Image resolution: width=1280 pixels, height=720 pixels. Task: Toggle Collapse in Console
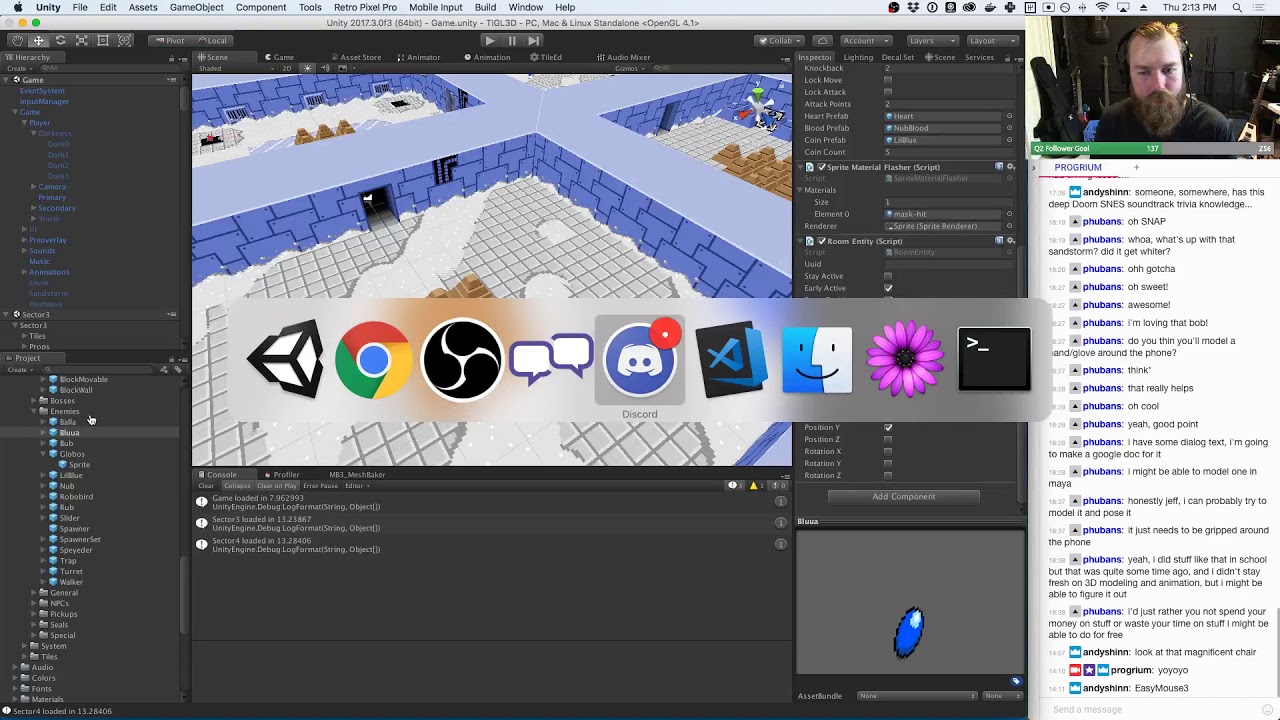pyautogui.click(x=237, y=486)
